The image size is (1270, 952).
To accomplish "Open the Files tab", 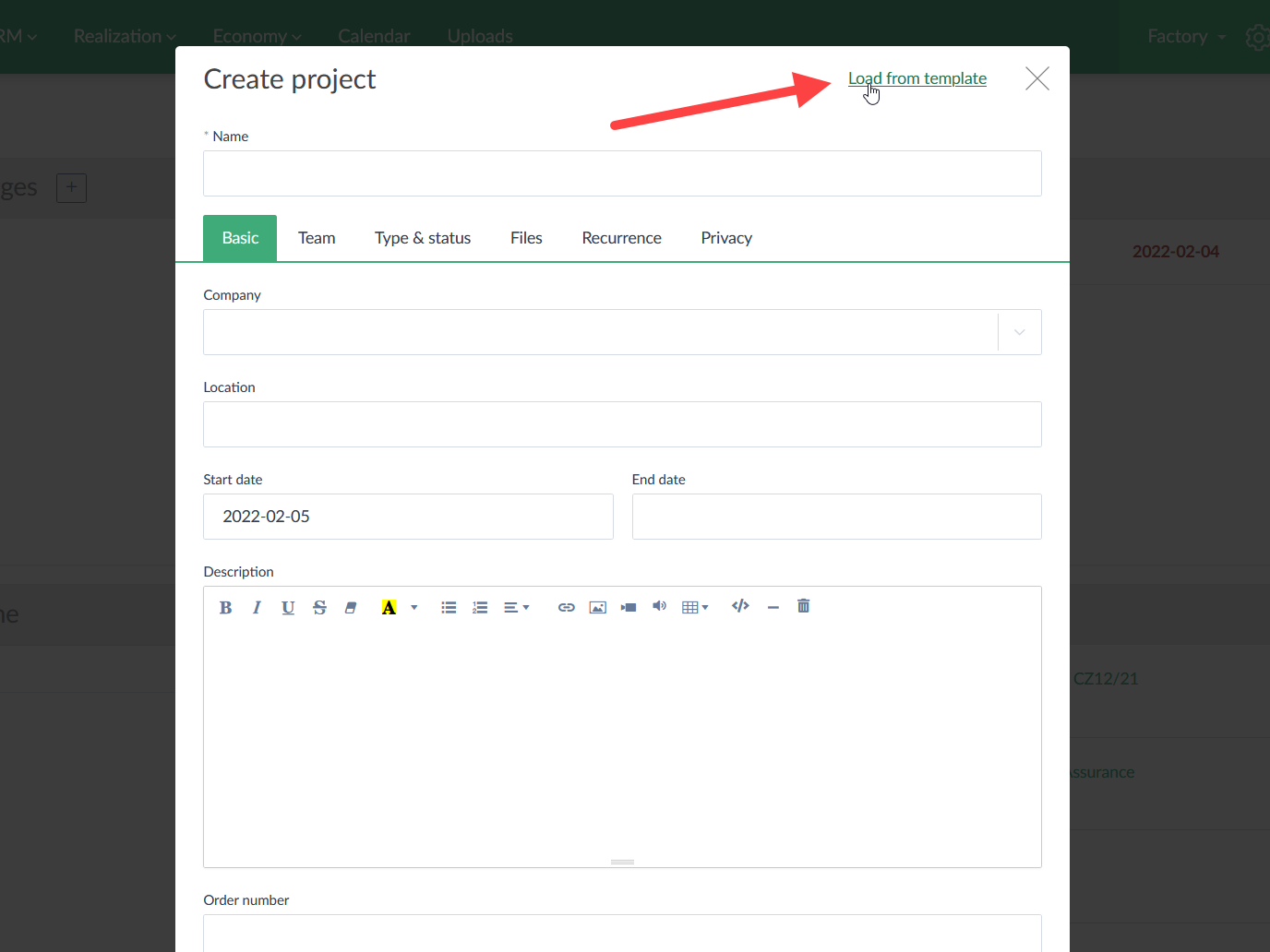I will tap(526, 238).
